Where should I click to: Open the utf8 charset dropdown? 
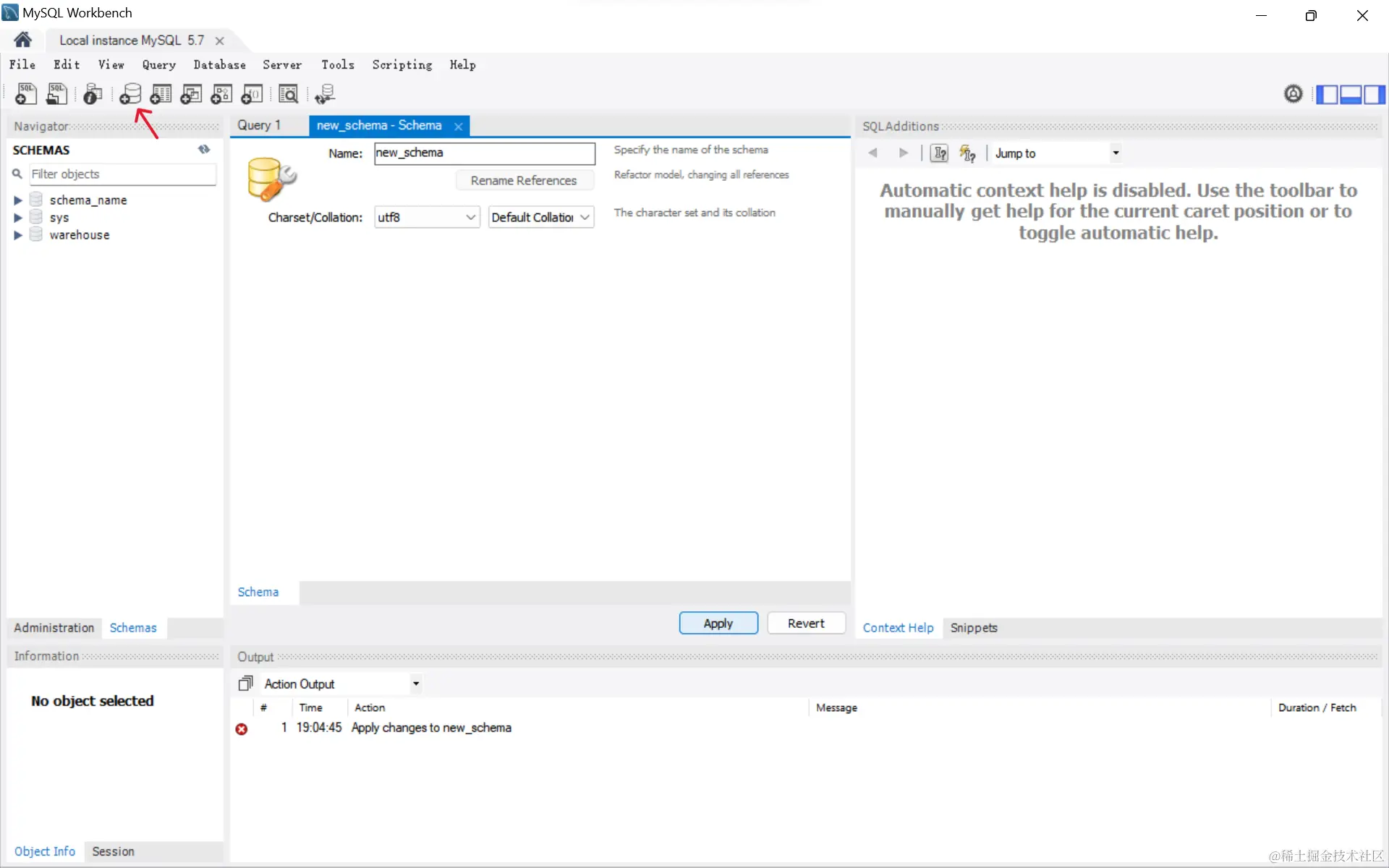pos(427,217)
